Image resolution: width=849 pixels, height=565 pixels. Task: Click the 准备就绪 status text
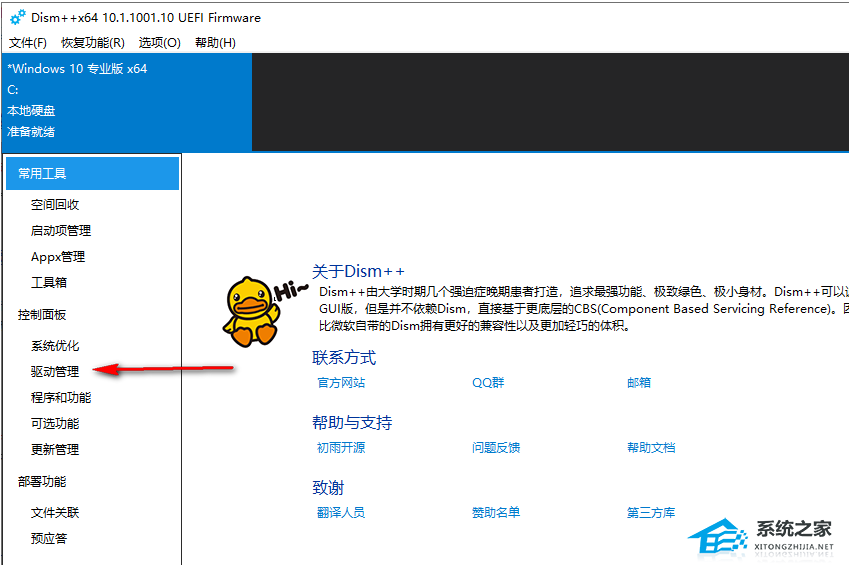pos(31,132)
